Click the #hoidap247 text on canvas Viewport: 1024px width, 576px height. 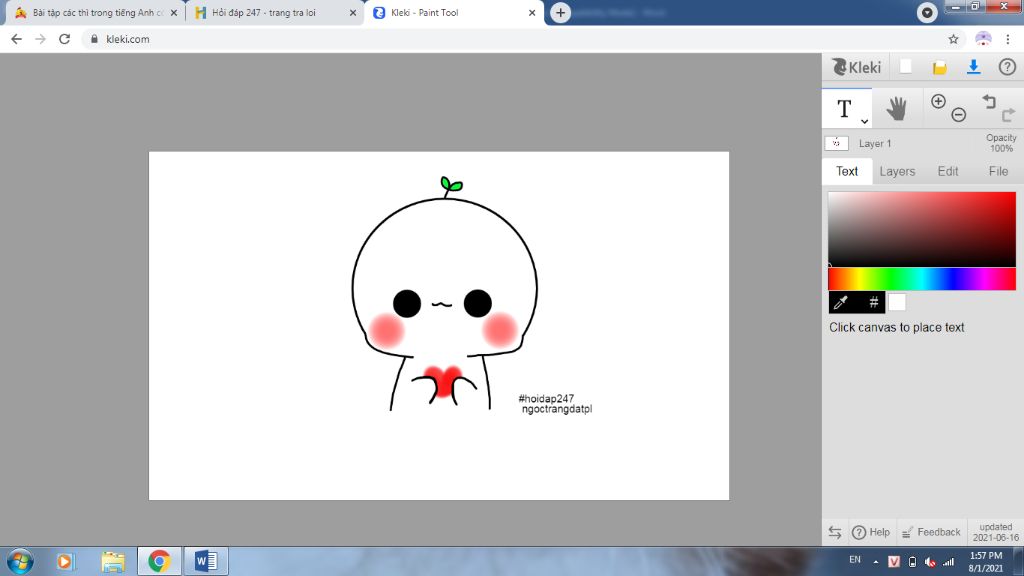pos(546,398)
